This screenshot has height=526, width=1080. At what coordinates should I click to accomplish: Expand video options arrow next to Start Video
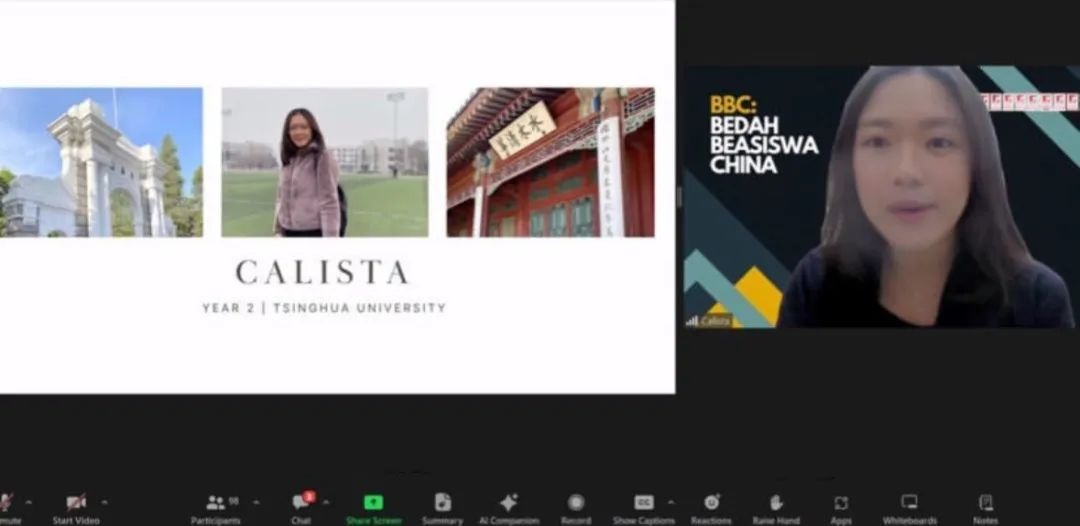click(x=105, y=502)
